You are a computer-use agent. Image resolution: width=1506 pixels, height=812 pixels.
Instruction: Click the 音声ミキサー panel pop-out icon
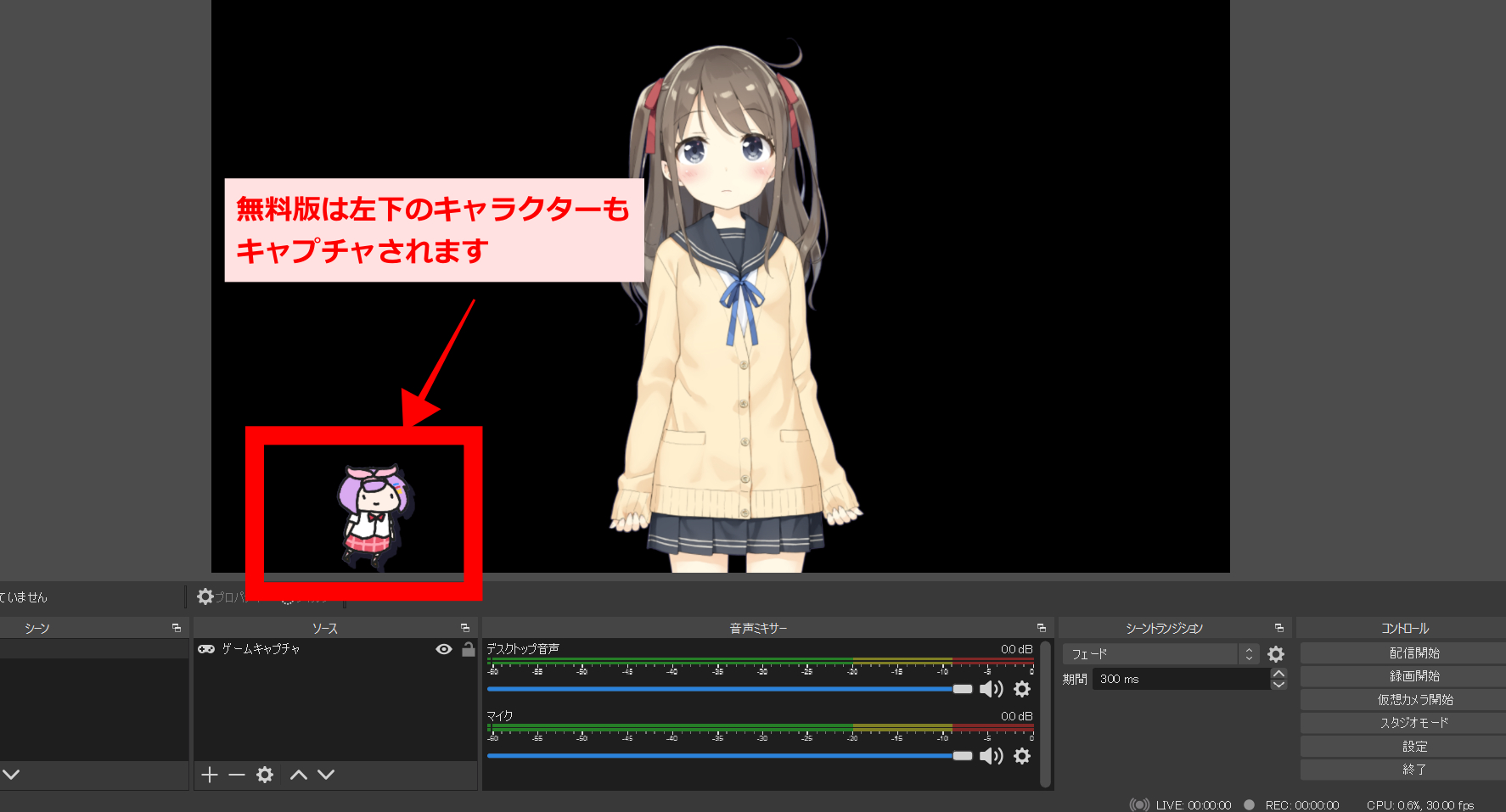1042,628
